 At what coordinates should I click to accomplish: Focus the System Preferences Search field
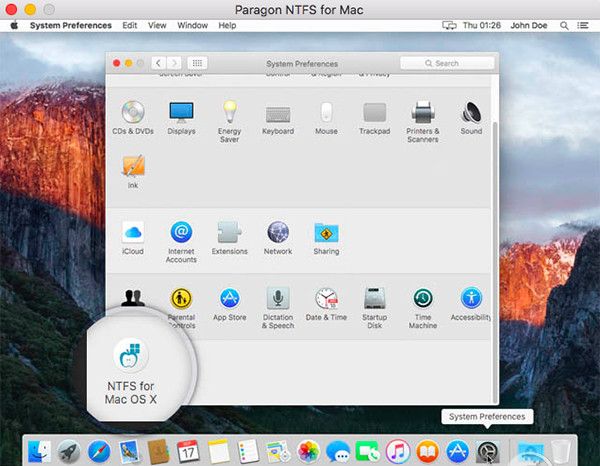[x=447, y=63]
